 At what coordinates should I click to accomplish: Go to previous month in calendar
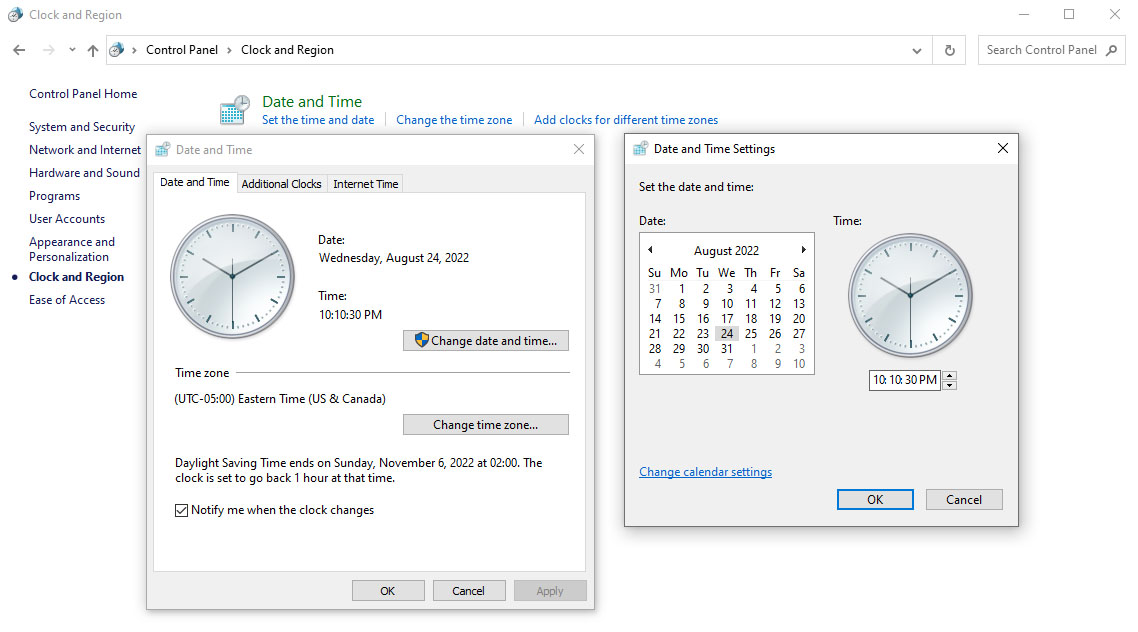(x=650, y=250)
